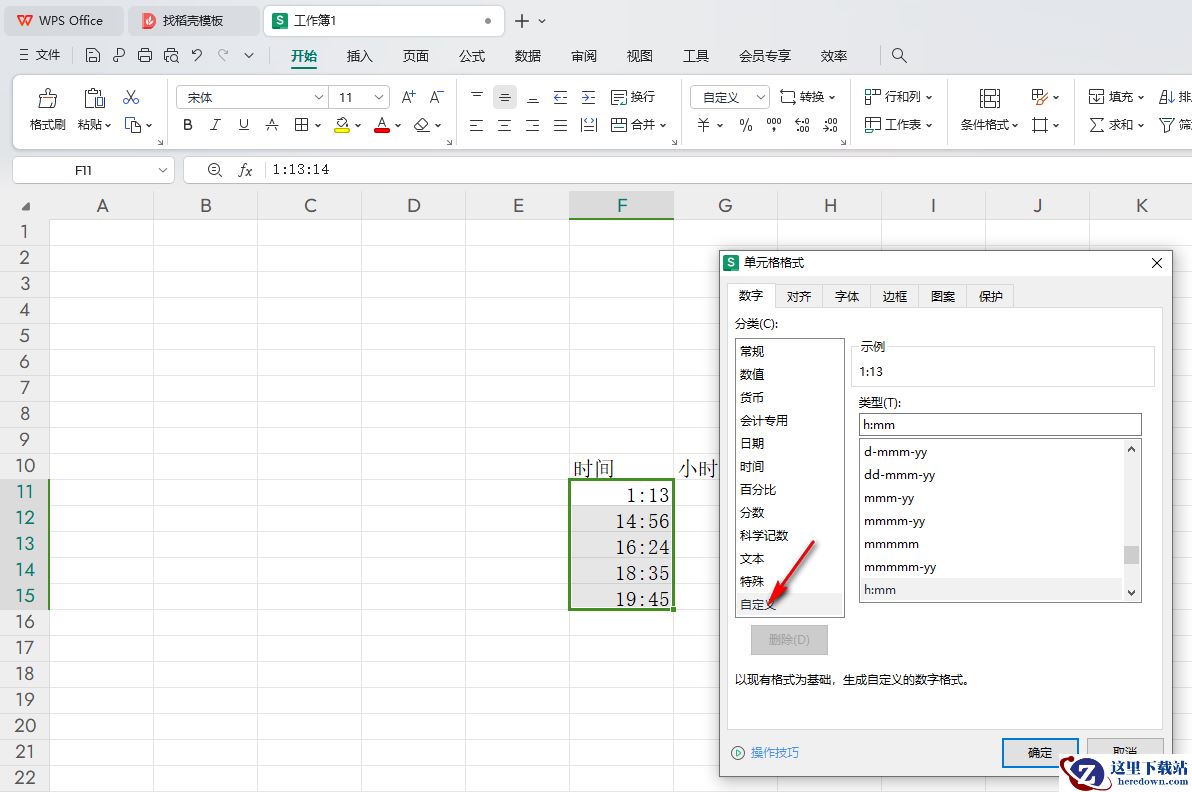
Task: Click the decrease decimal places icon
Action: point(830,125)
